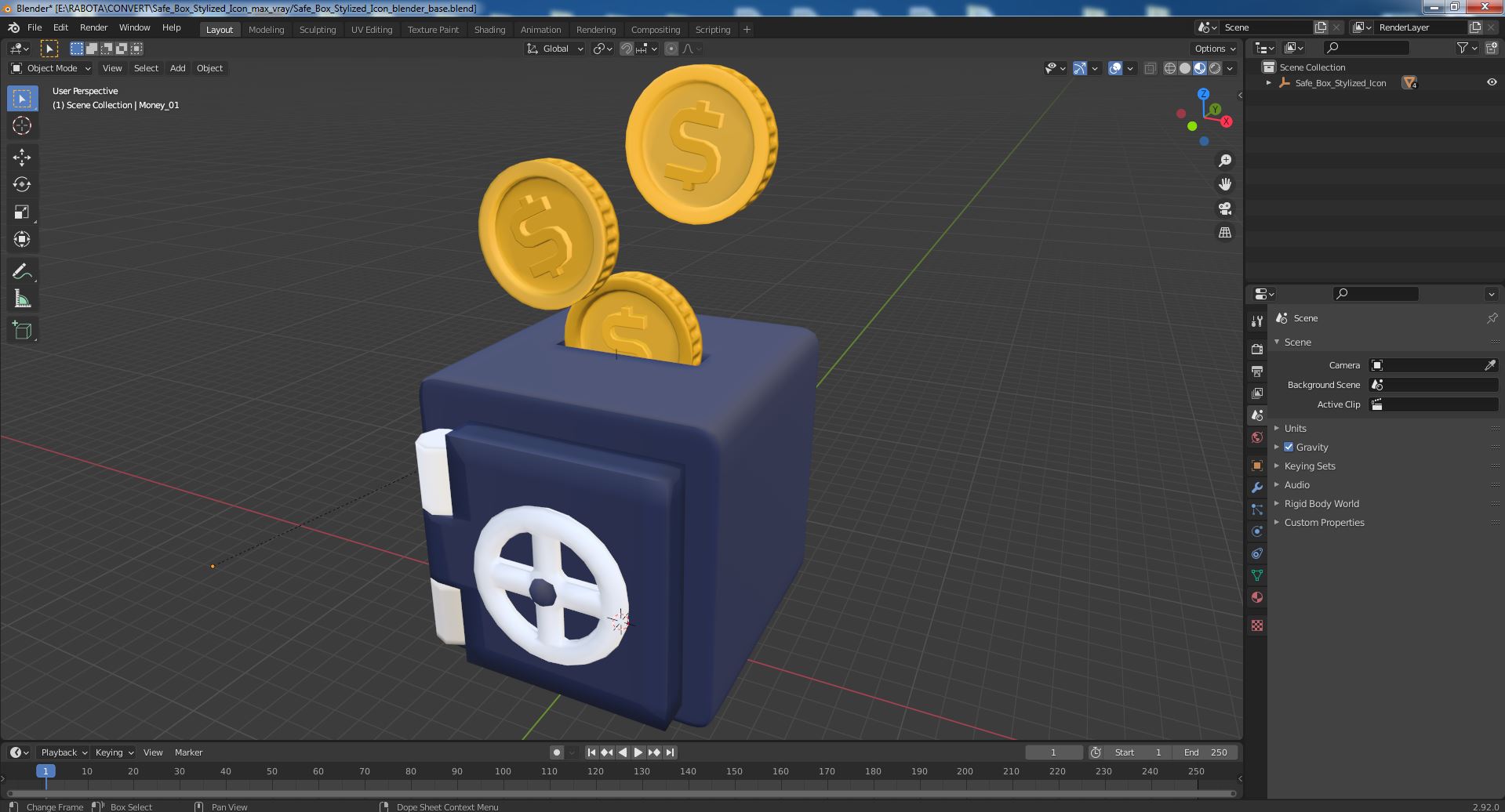Open the Object Data properties tab
1505x812 pixels.
point(1257,575)
